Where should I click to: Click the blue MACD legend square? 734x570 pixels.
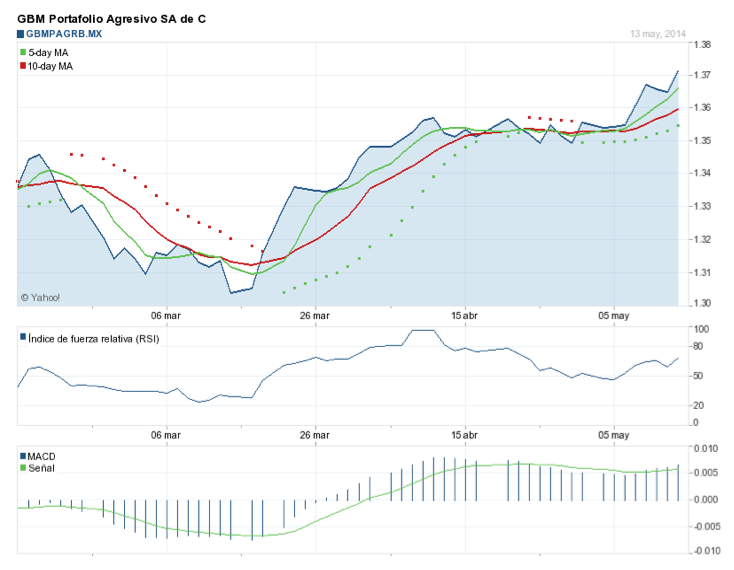tap(23, 456)
